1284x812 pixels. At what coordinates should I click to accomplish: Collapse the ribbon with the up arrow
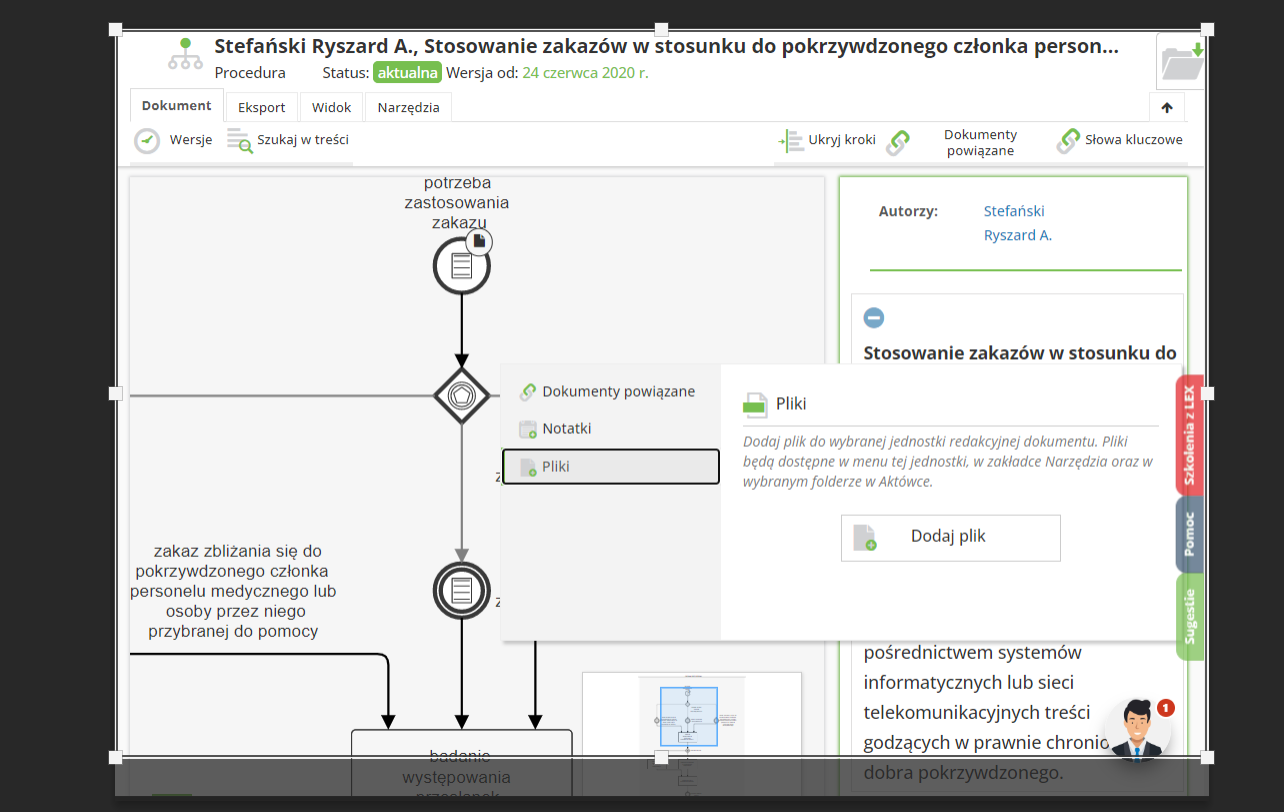(x=1167, y=108)
